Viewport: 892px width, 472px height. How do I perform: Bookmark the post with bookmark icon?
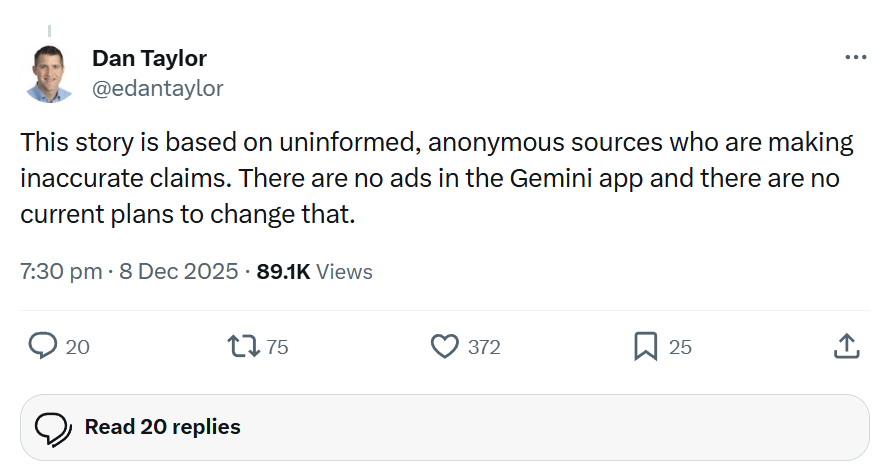point(645,346)
